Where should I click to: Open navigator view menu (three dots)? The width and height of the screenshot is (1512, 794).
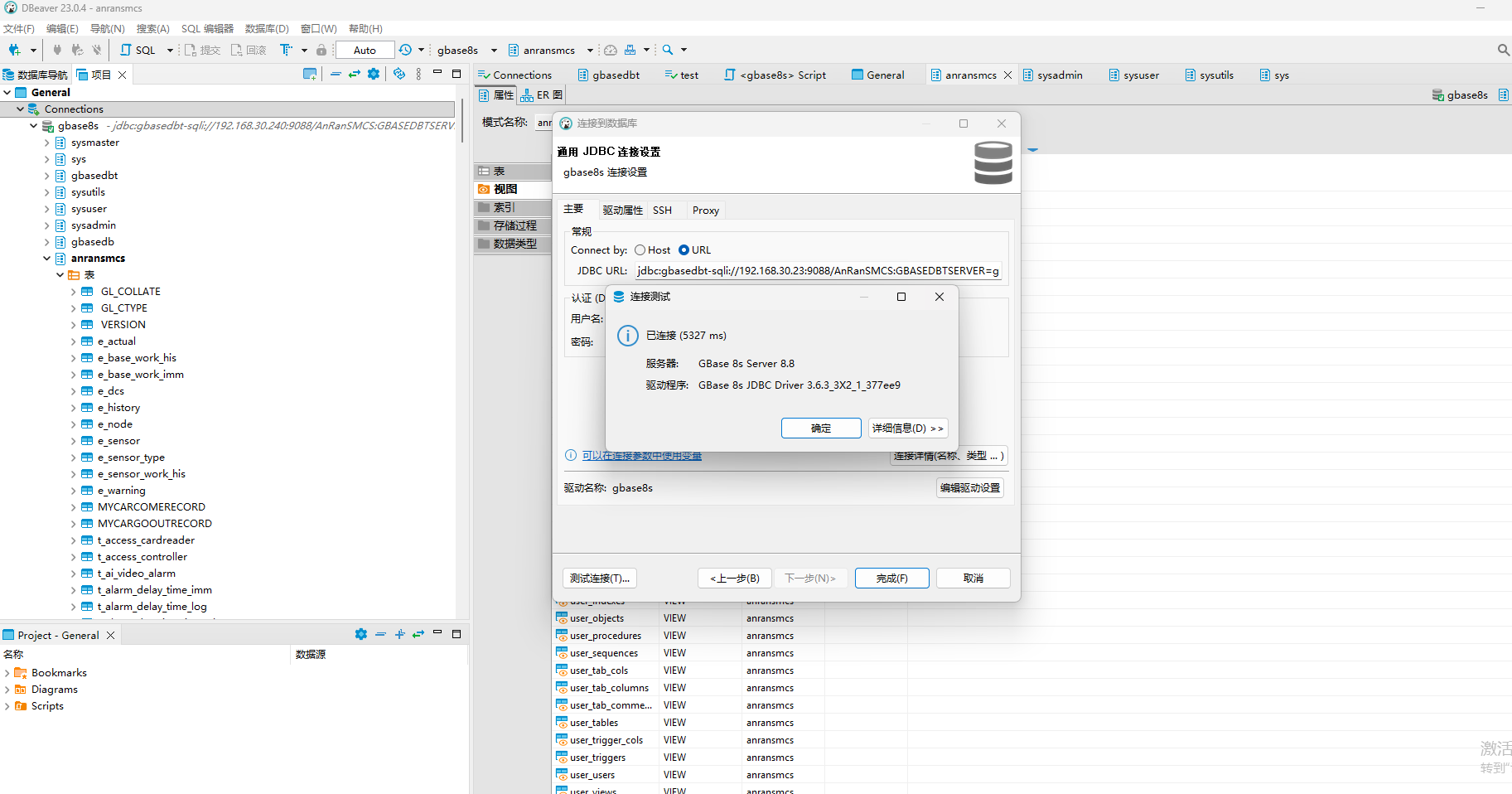tap(418, 75)
